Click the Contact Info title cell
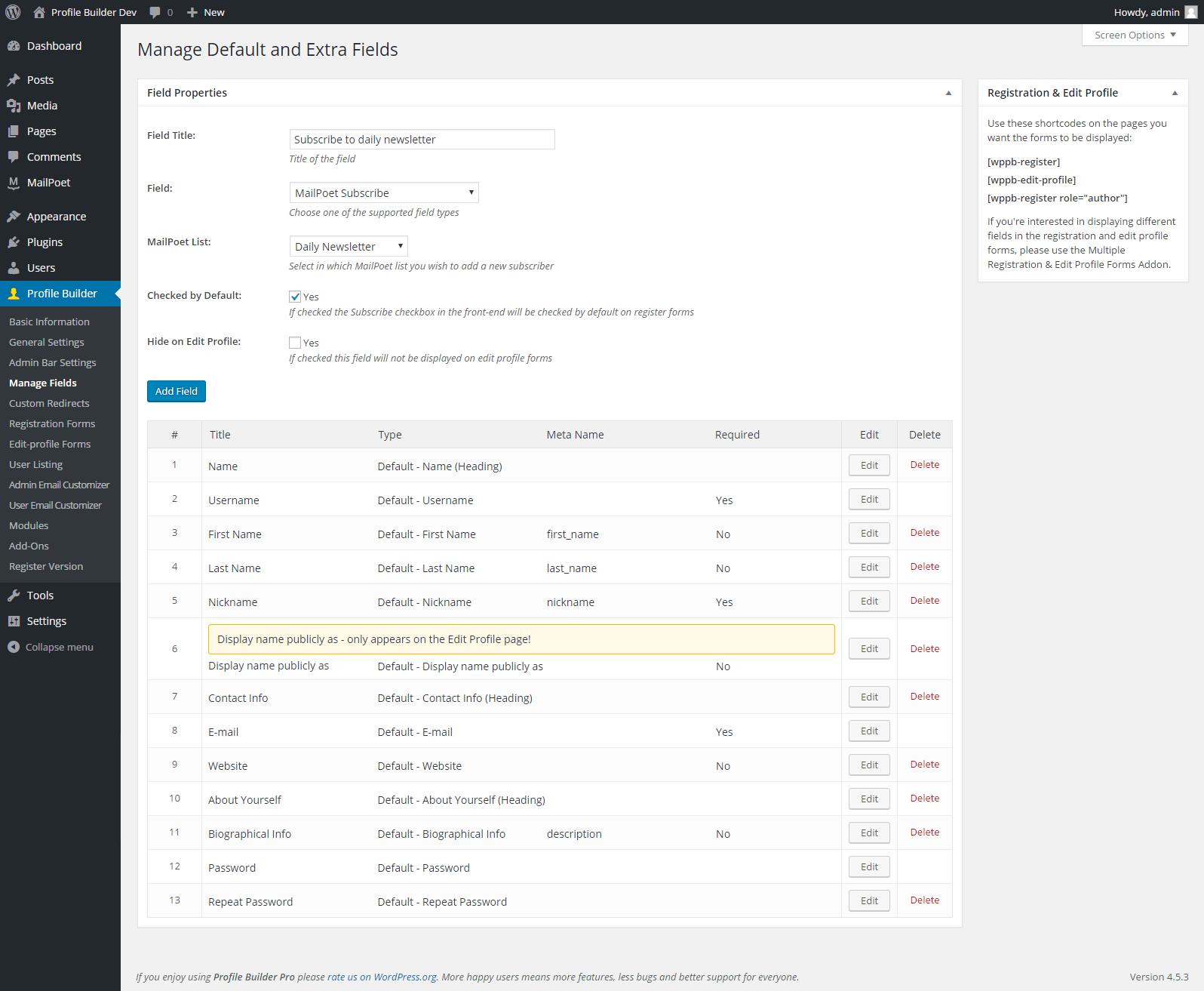 (238, 698)
